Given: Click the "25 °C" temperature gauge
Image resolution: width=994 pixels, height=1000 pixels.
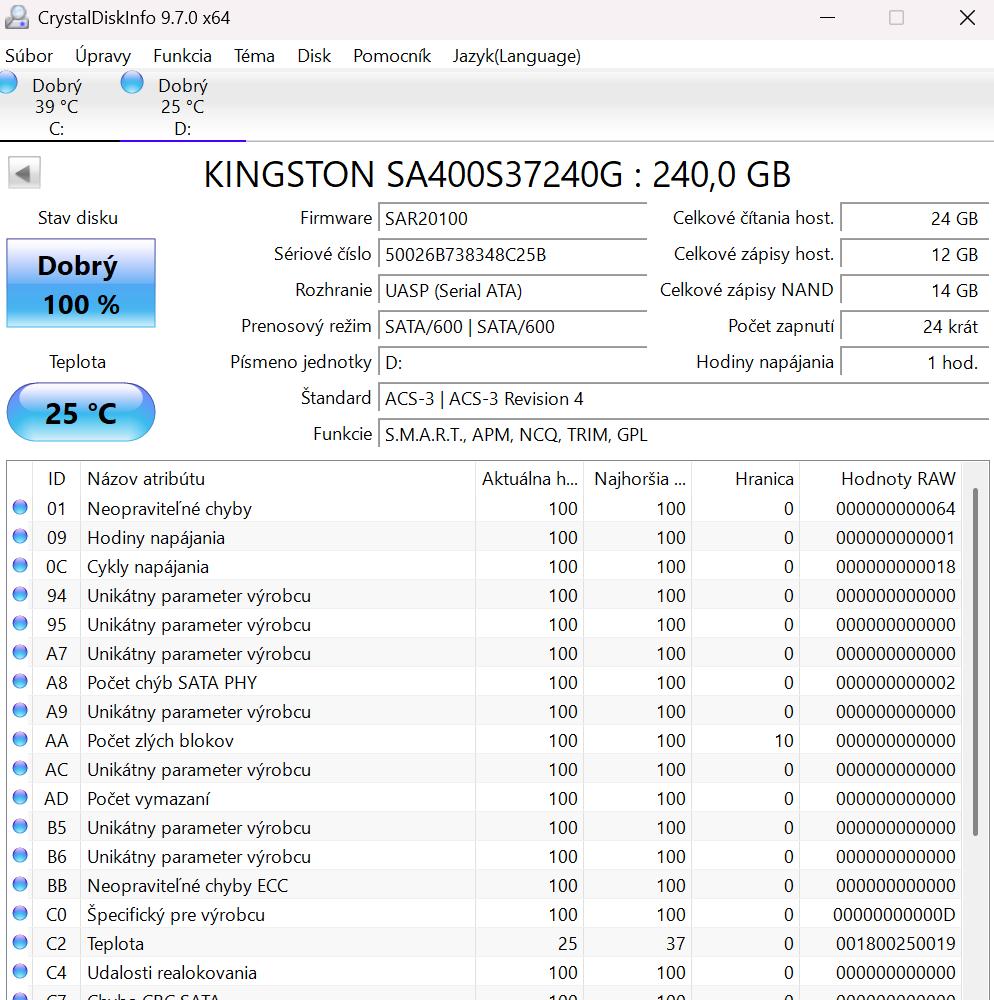Looking at the screenshot, I should click(80, 412).
